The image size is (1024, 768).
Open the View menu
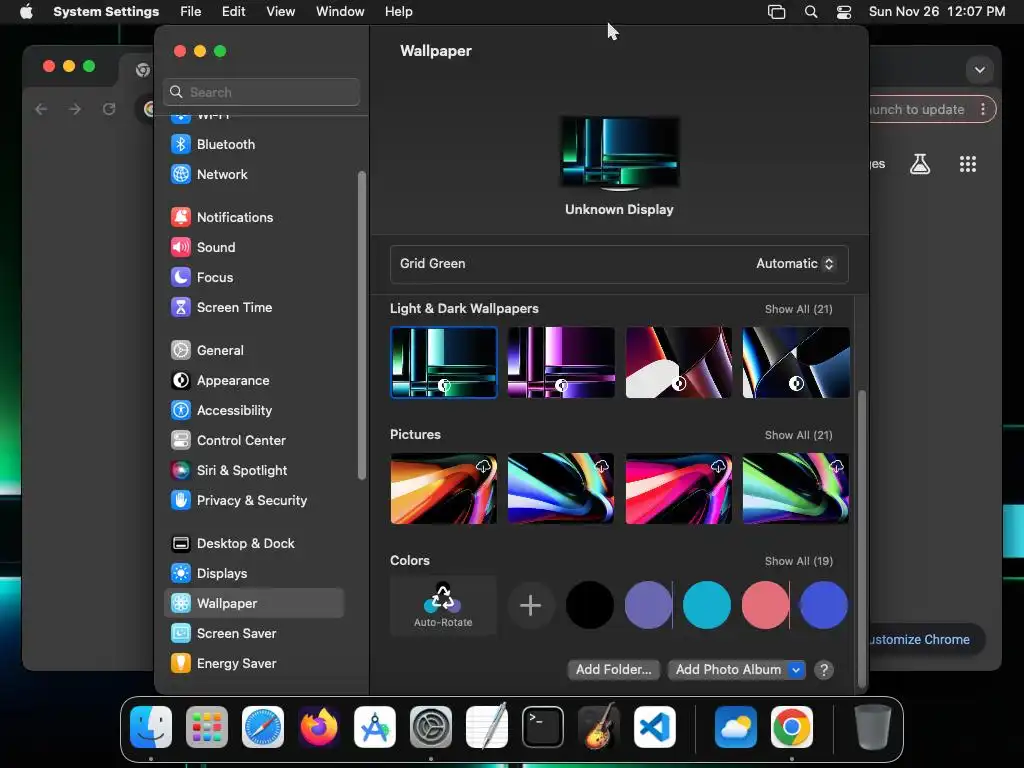click(281, 12)
